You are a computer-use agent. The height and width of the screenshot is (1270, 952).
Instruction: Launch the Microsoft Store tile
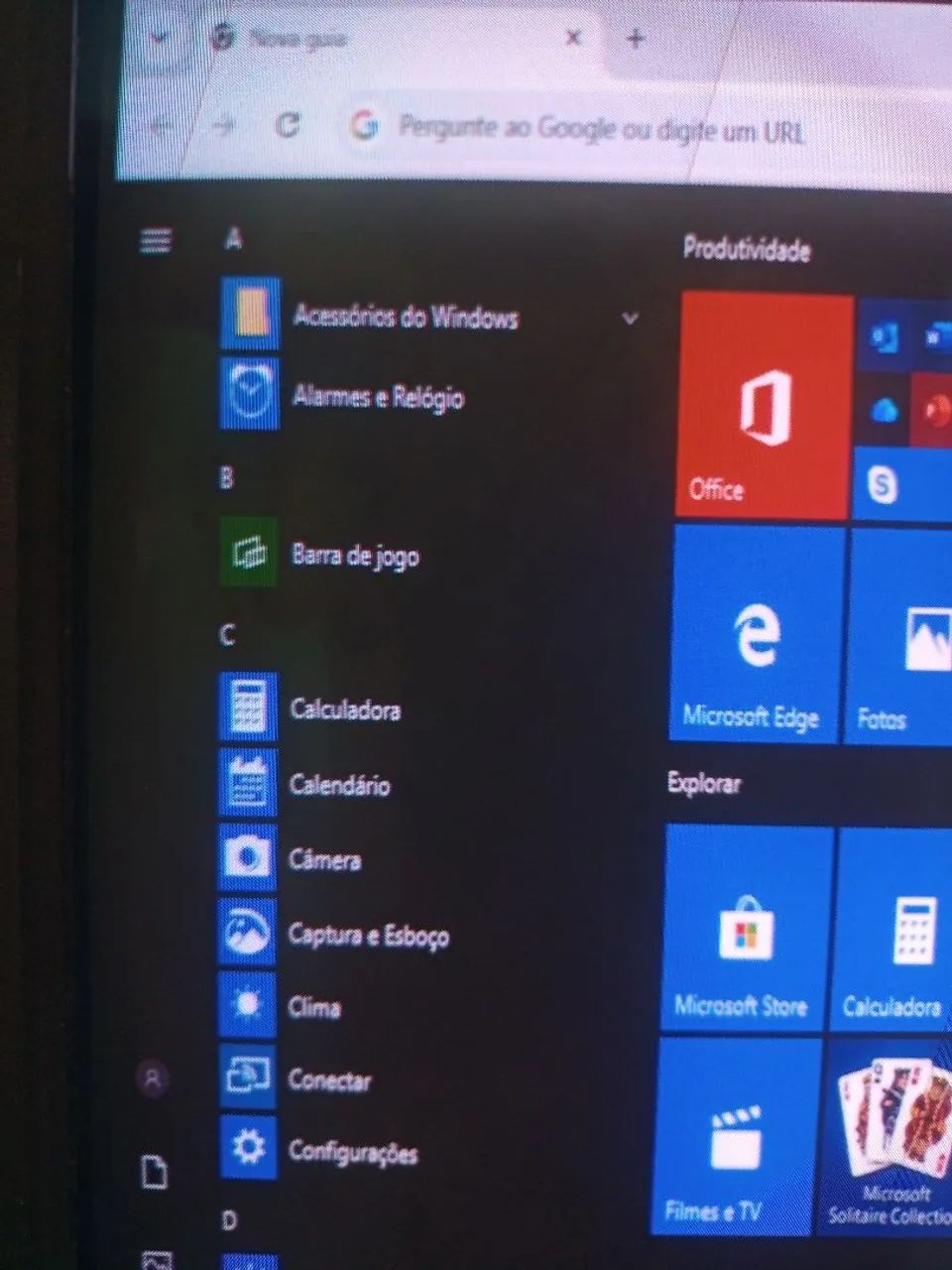748,929
